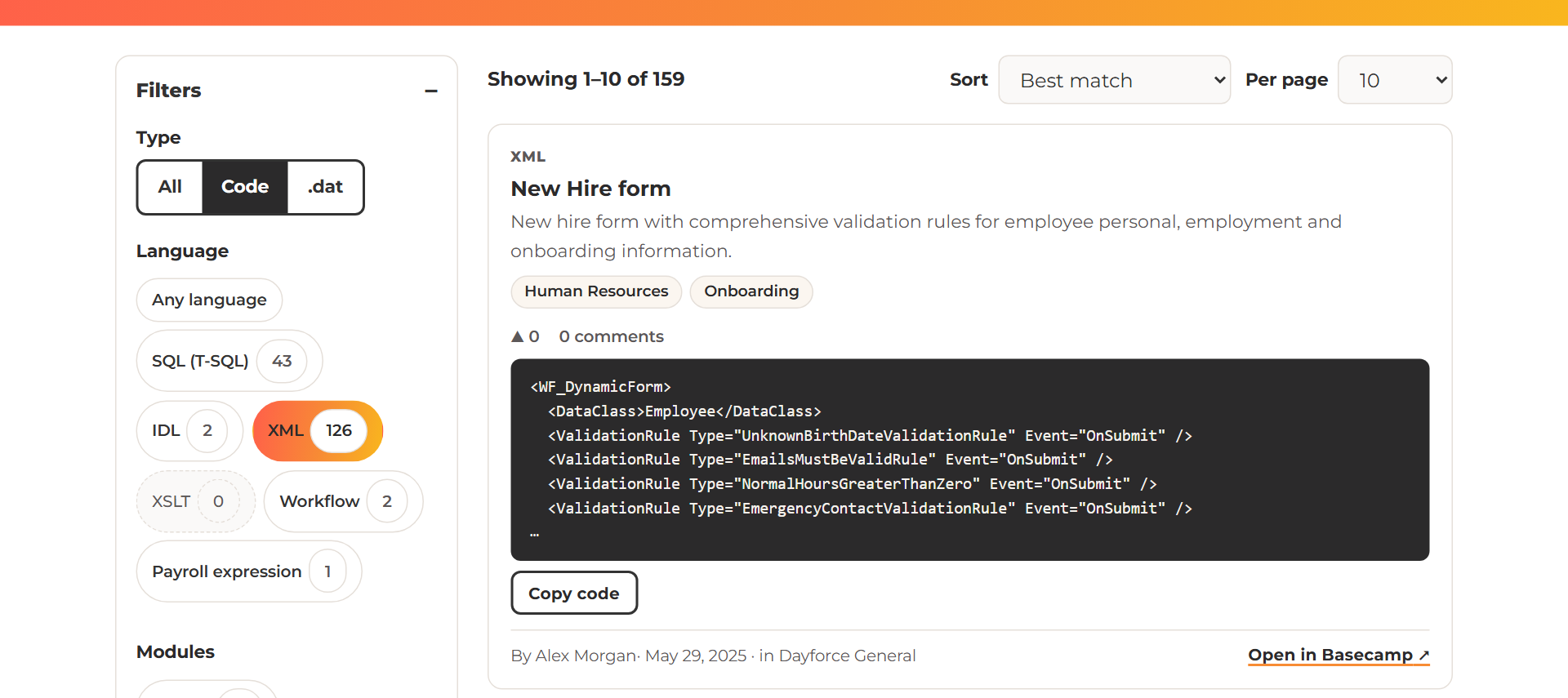The image size is (1568, 698).
Task: Choose the Any language filter chip
Action: click(209, 300)
